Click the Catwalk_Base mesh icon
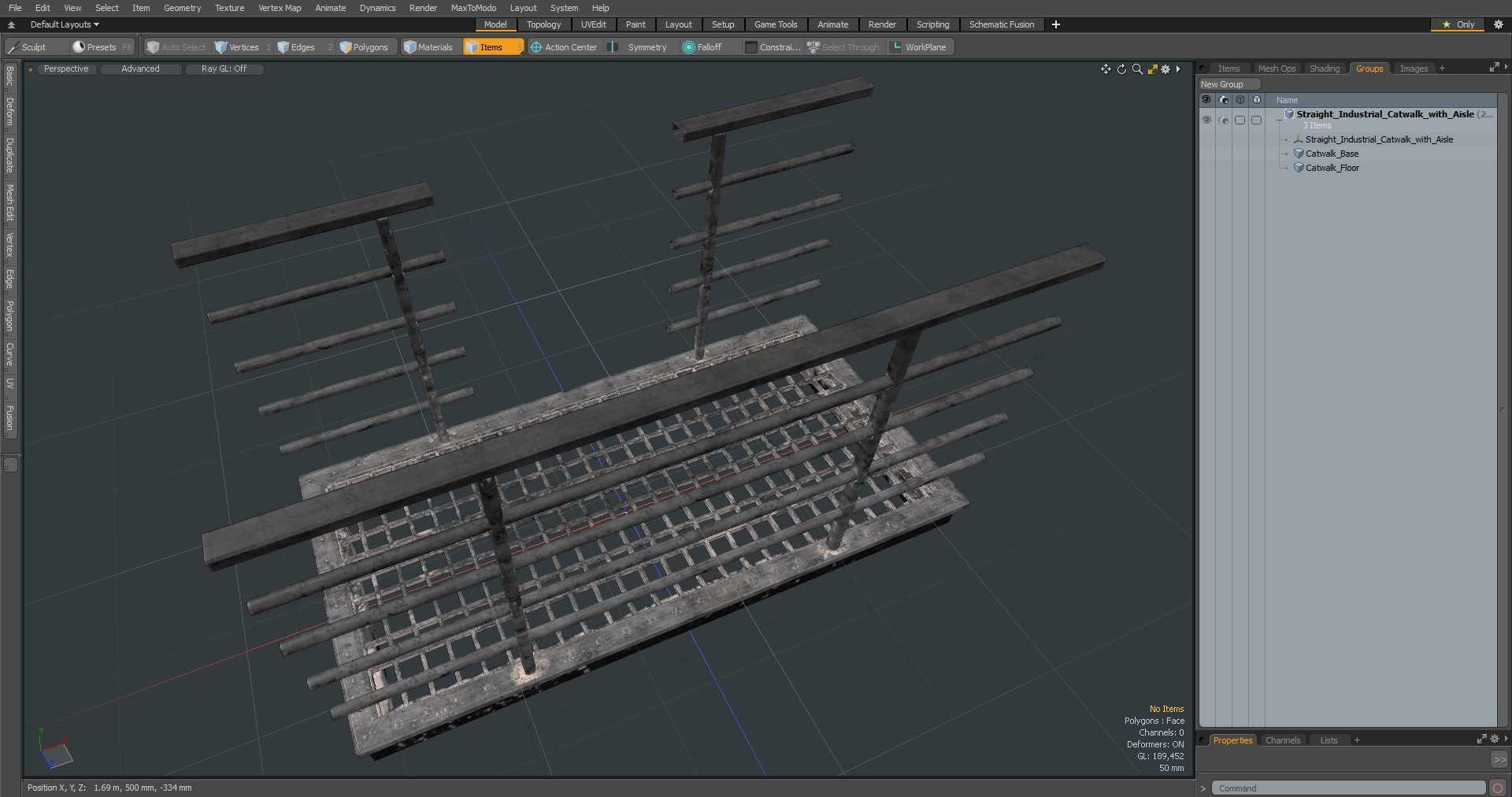The width and height of the screenshot is (1512, 797). [x=1299, y=154]
